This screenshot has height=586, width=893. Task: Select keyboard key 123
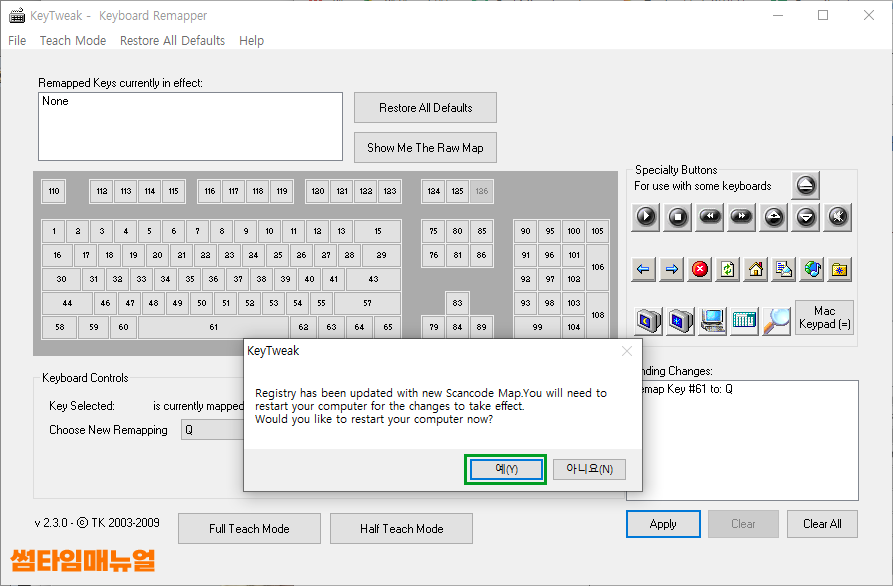(390, 191)
